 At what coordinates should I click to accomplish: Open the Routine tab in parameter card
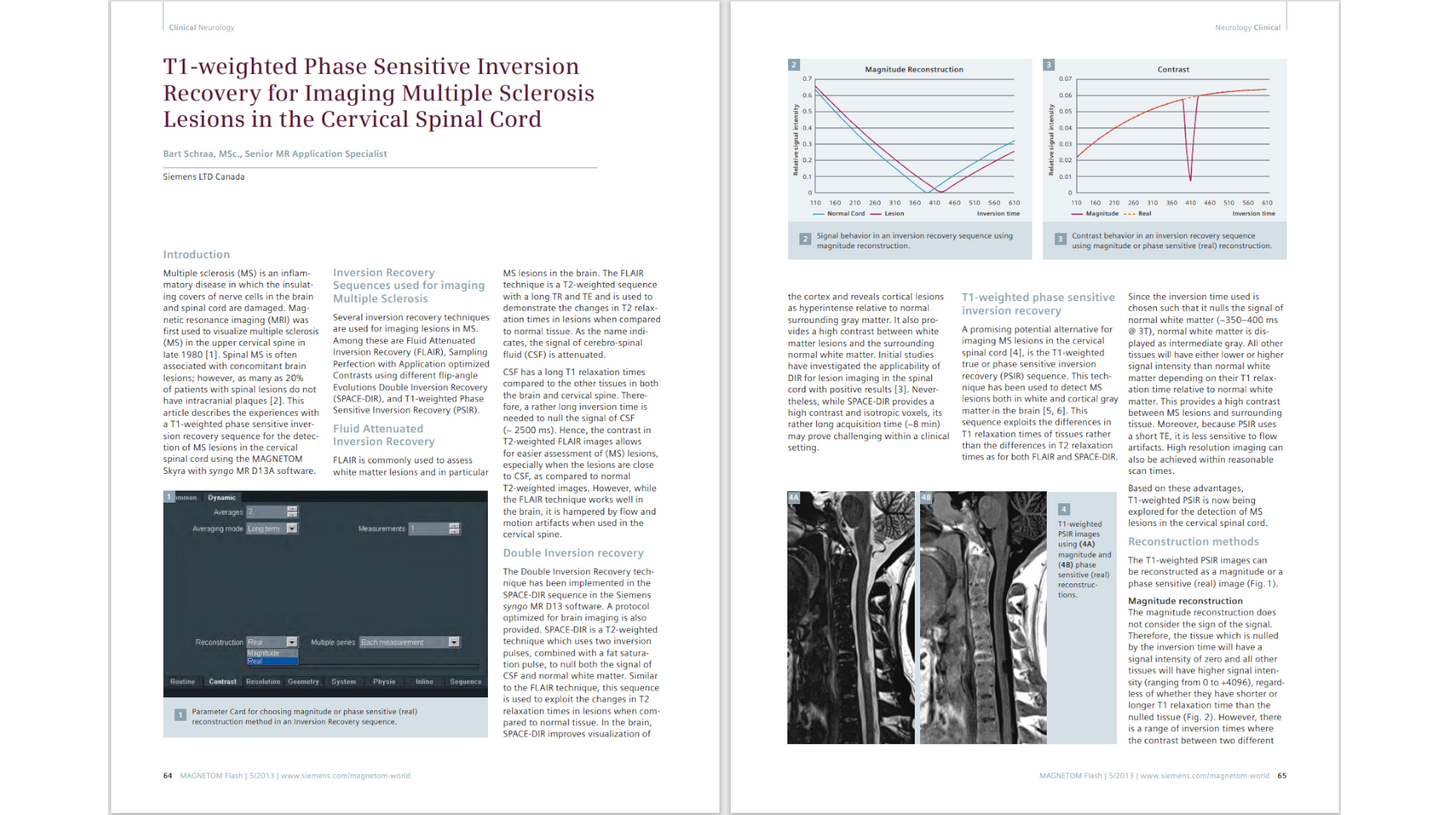click(182, 681)
